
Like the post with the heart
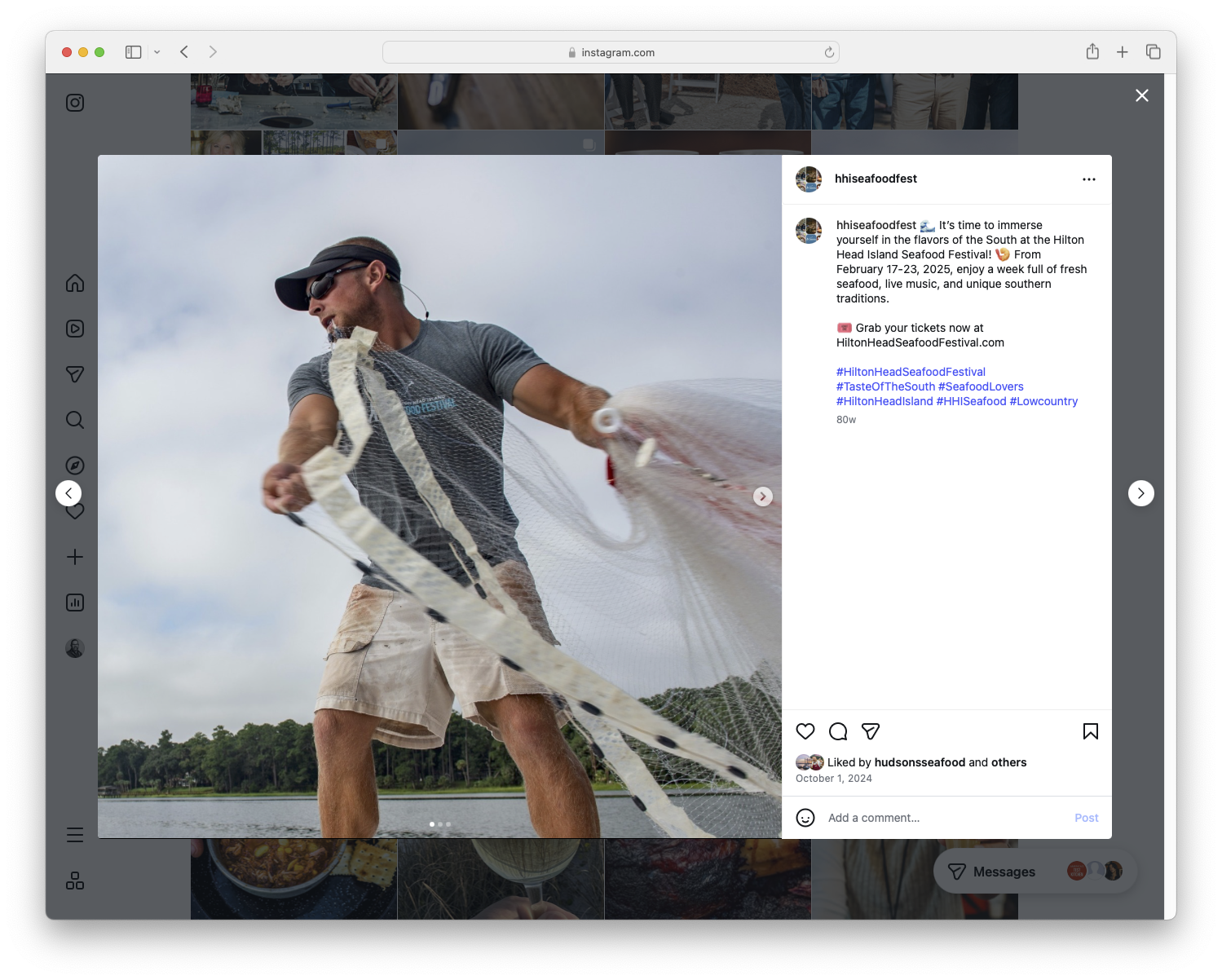[805, 731]
